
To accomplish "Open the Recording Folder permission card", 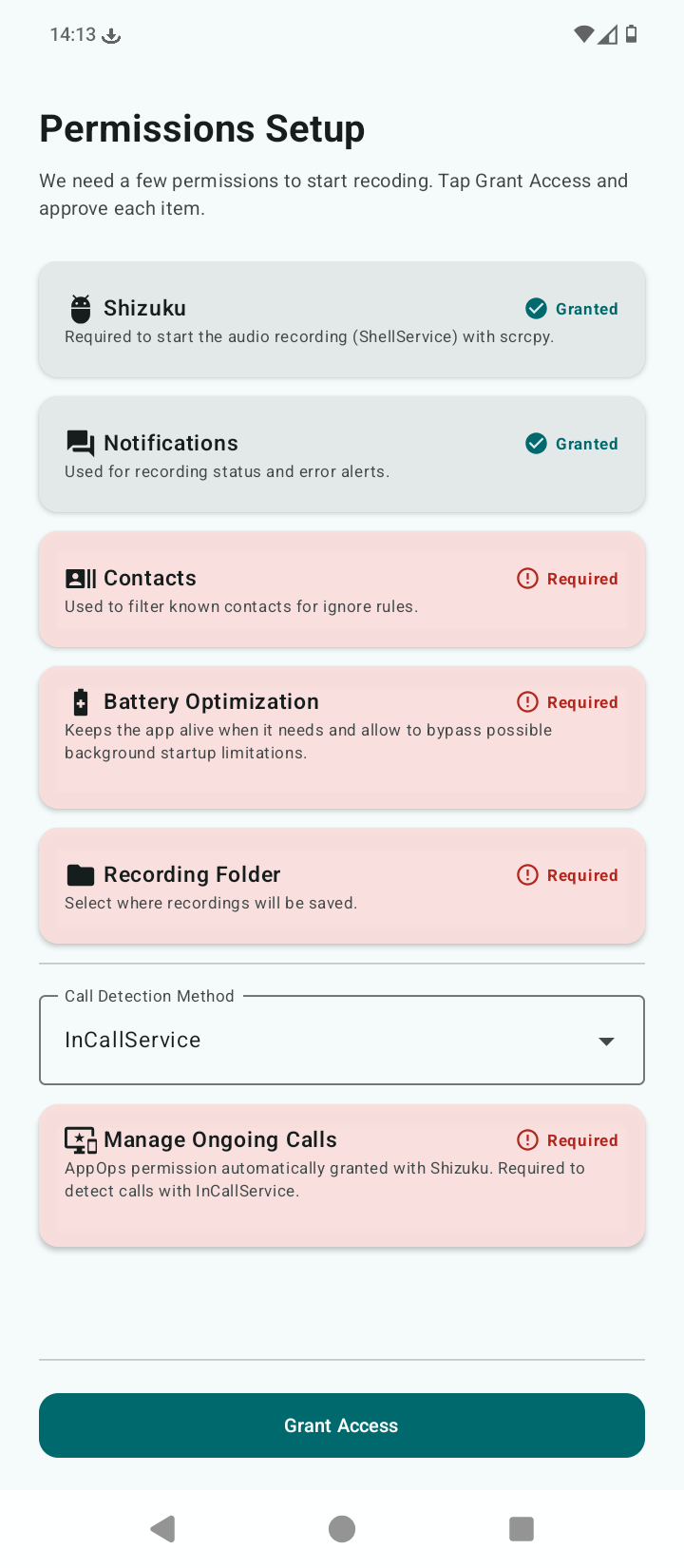I will point(342,887).
